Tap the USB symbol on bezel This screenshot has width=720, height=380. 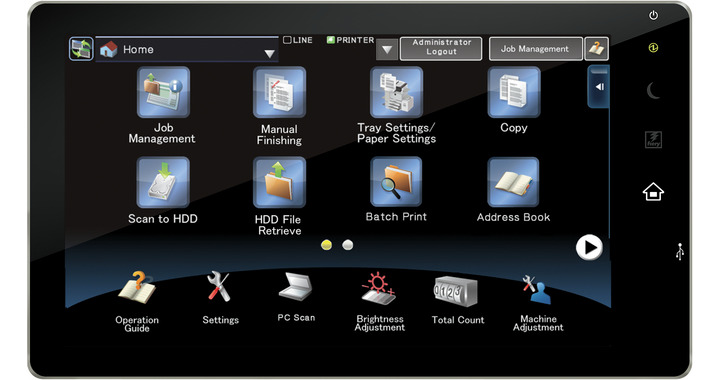click(680, 252)
